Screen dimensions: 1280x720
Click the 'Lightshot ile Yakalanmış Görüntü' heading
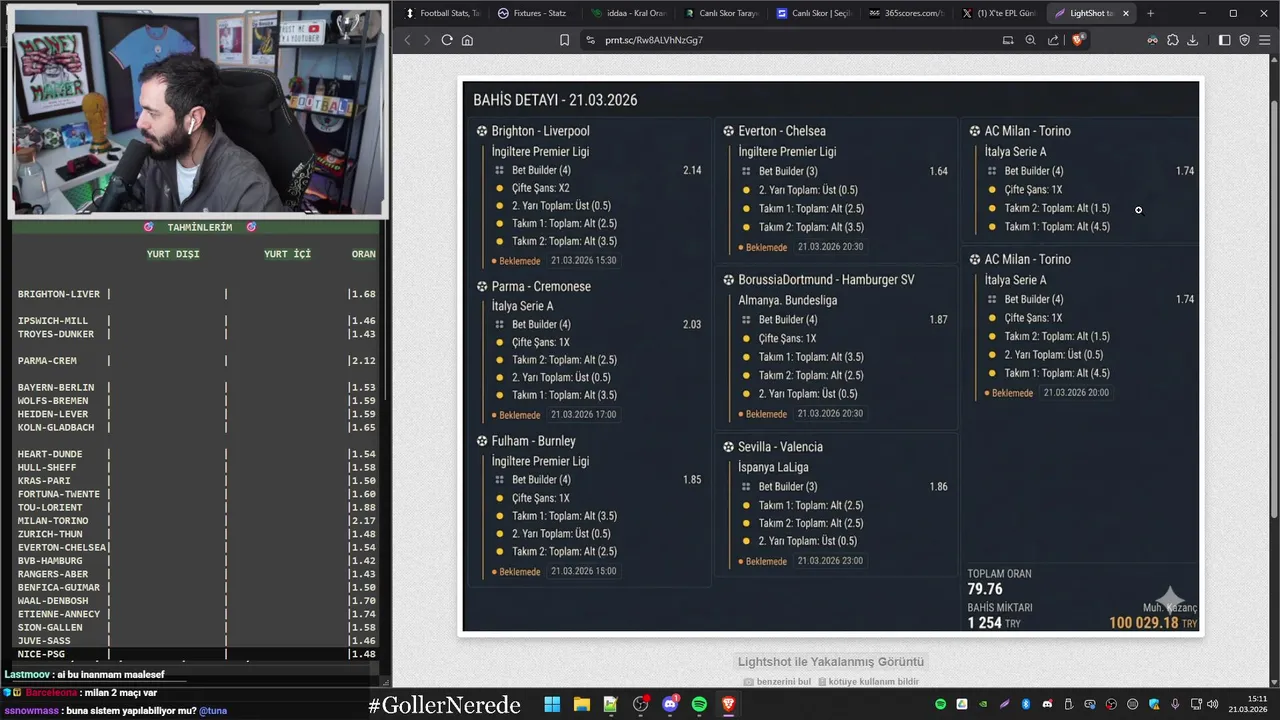pyautogui.click(x=831, y=661)
